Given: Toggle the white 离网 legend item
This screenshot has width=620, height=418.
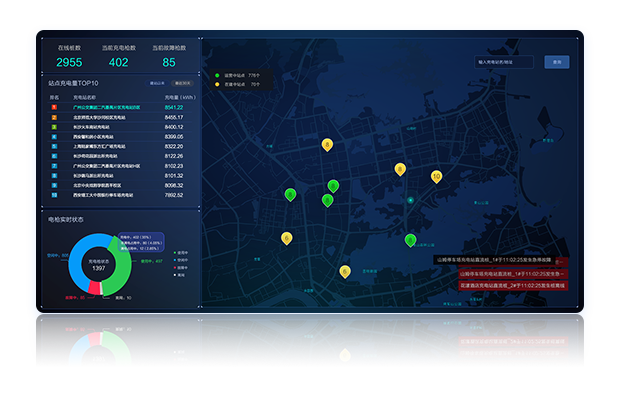Looking at the screenshot, I should point(180,275).
